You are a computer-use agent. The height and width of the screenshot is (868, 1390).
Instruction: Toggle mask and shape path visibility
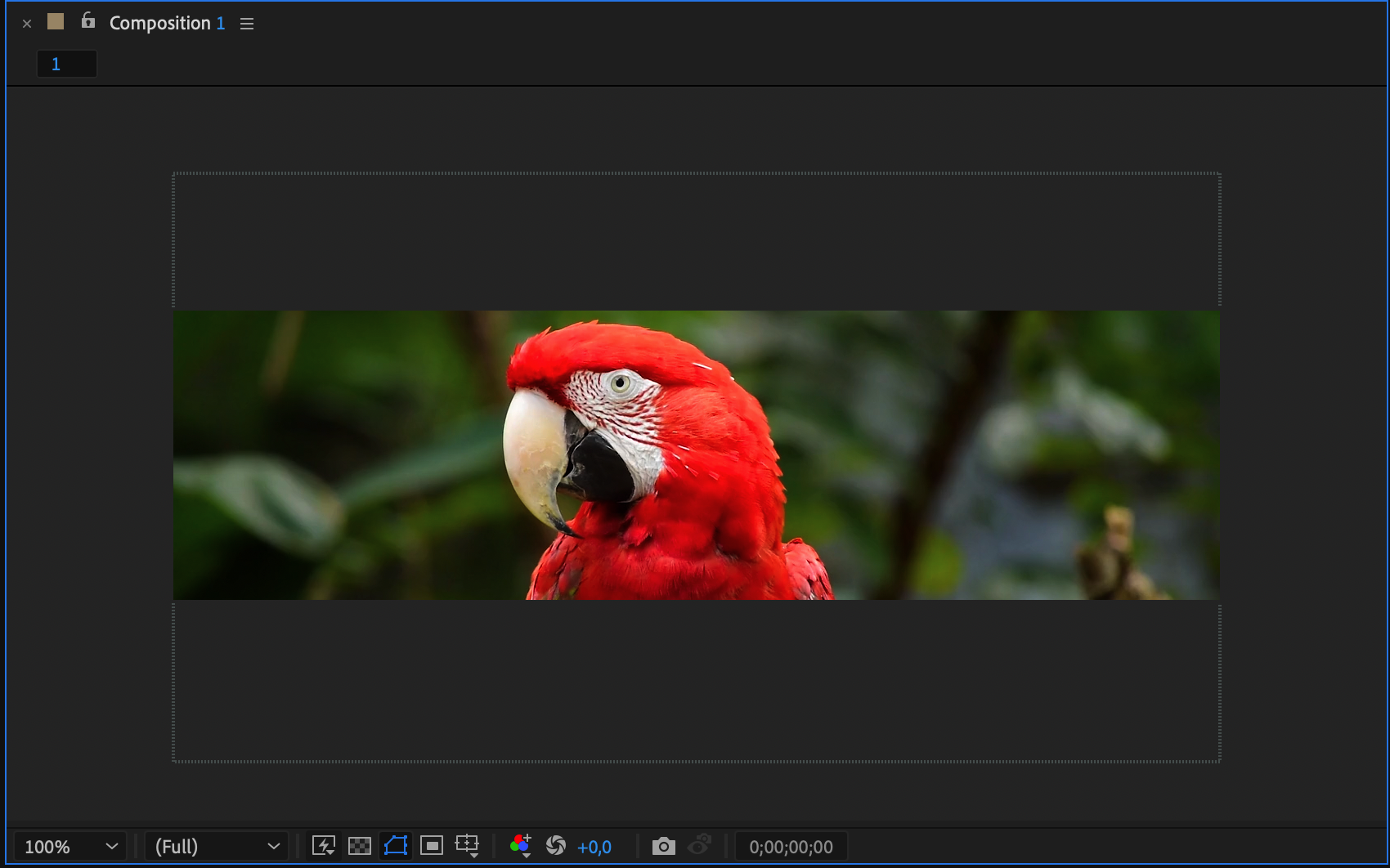click(396, 846)
